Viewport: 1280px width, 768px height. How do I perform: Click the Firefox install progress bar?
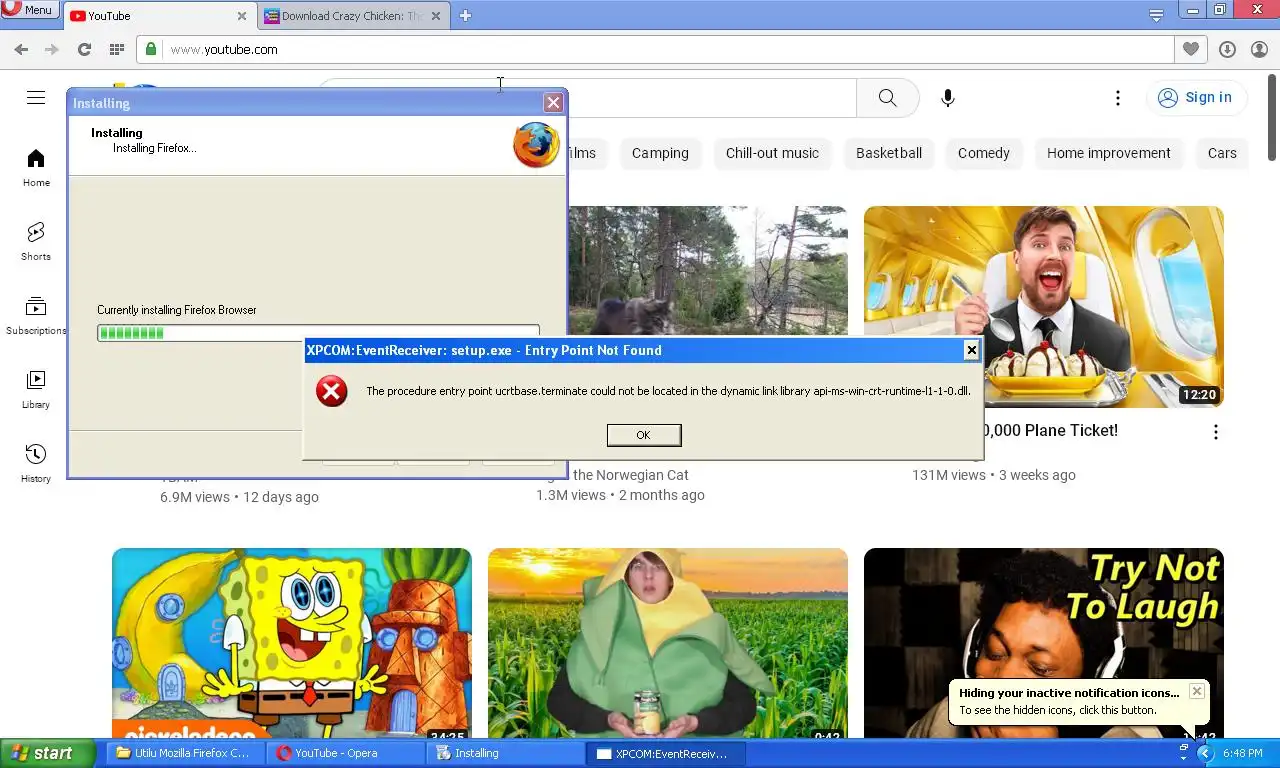point(318,333)
